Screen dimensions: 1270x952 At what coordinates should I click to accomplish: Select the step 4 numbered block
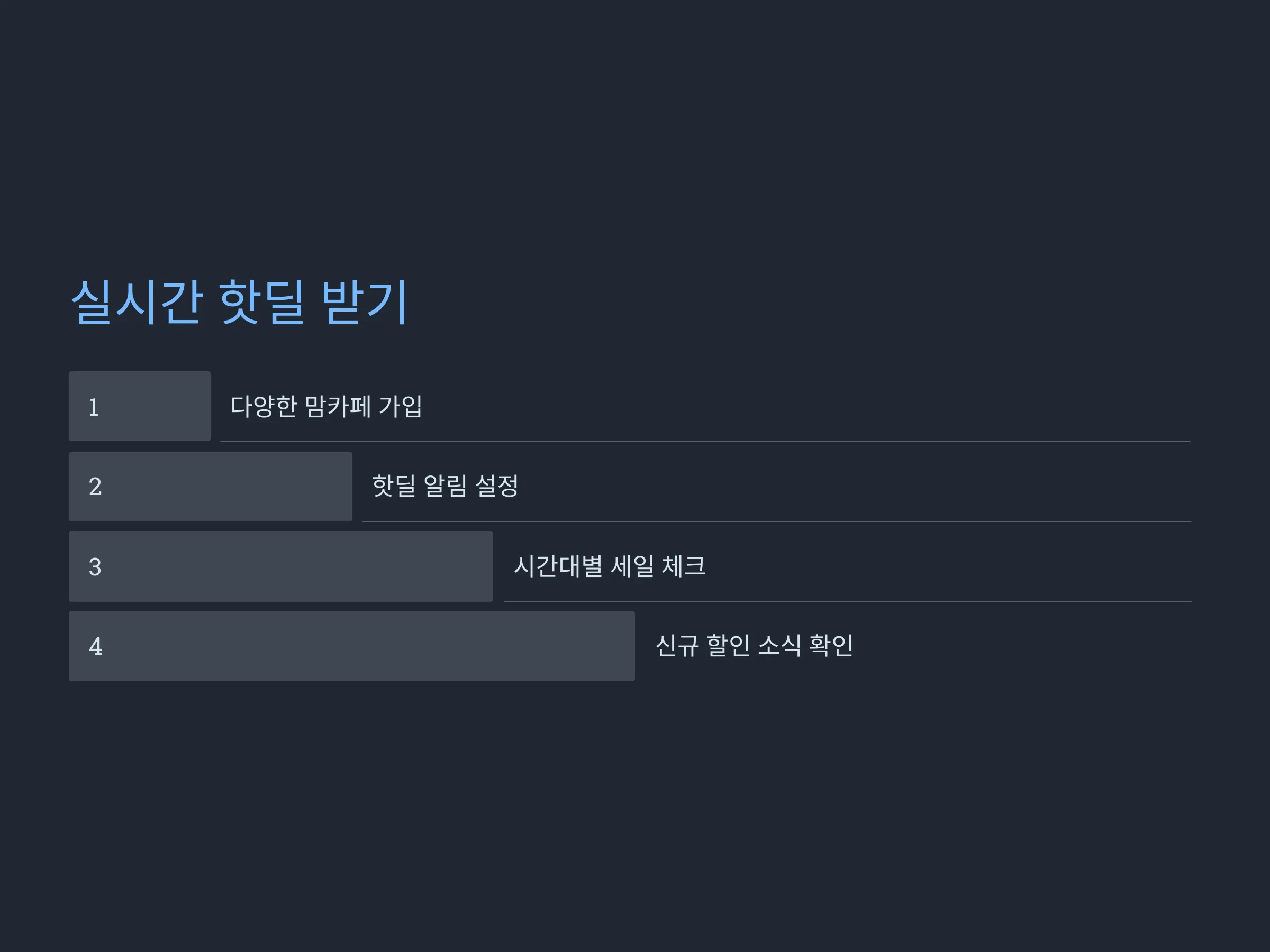point(352,646)
